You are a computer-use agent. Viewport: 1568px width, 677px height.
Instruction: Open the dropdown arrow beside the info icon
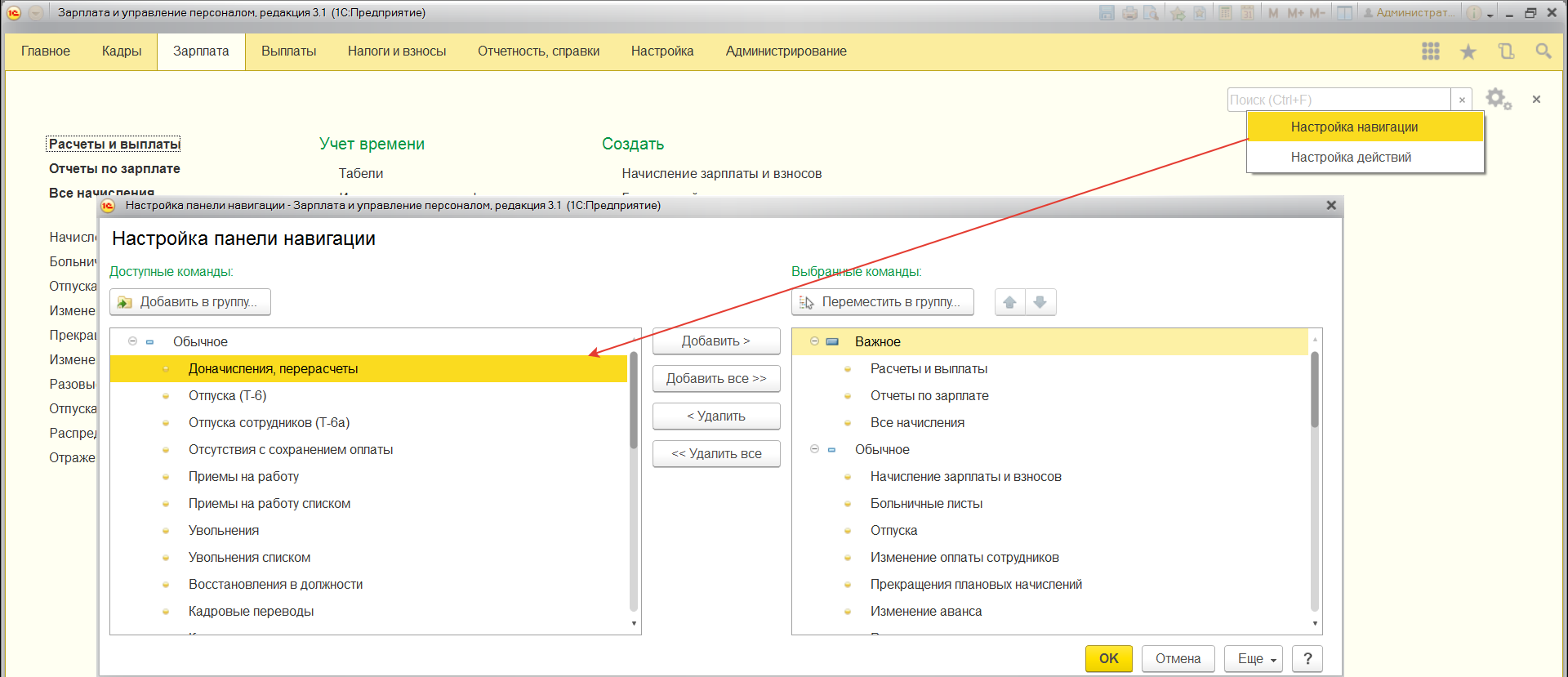pos(1490,15)
